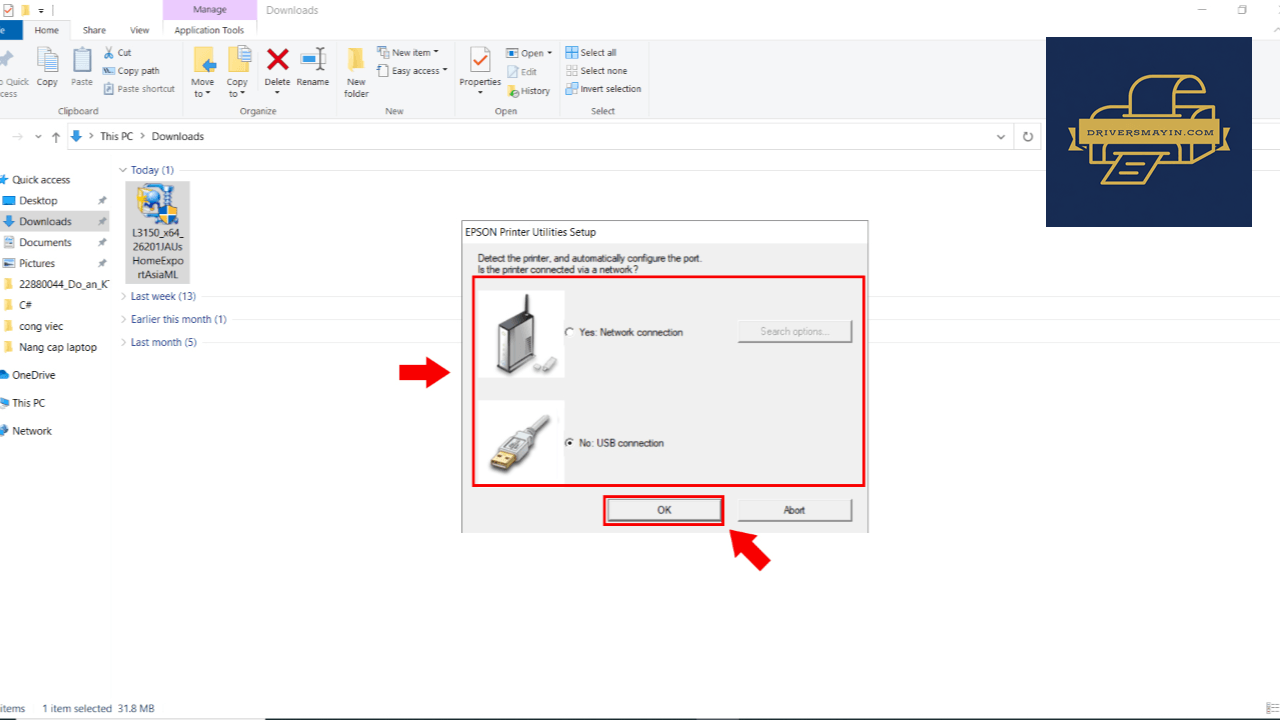Viewport: 1280px width, 720px height.
Task: Click This PC in the address breadcrumb
Action: click(116, 136)
